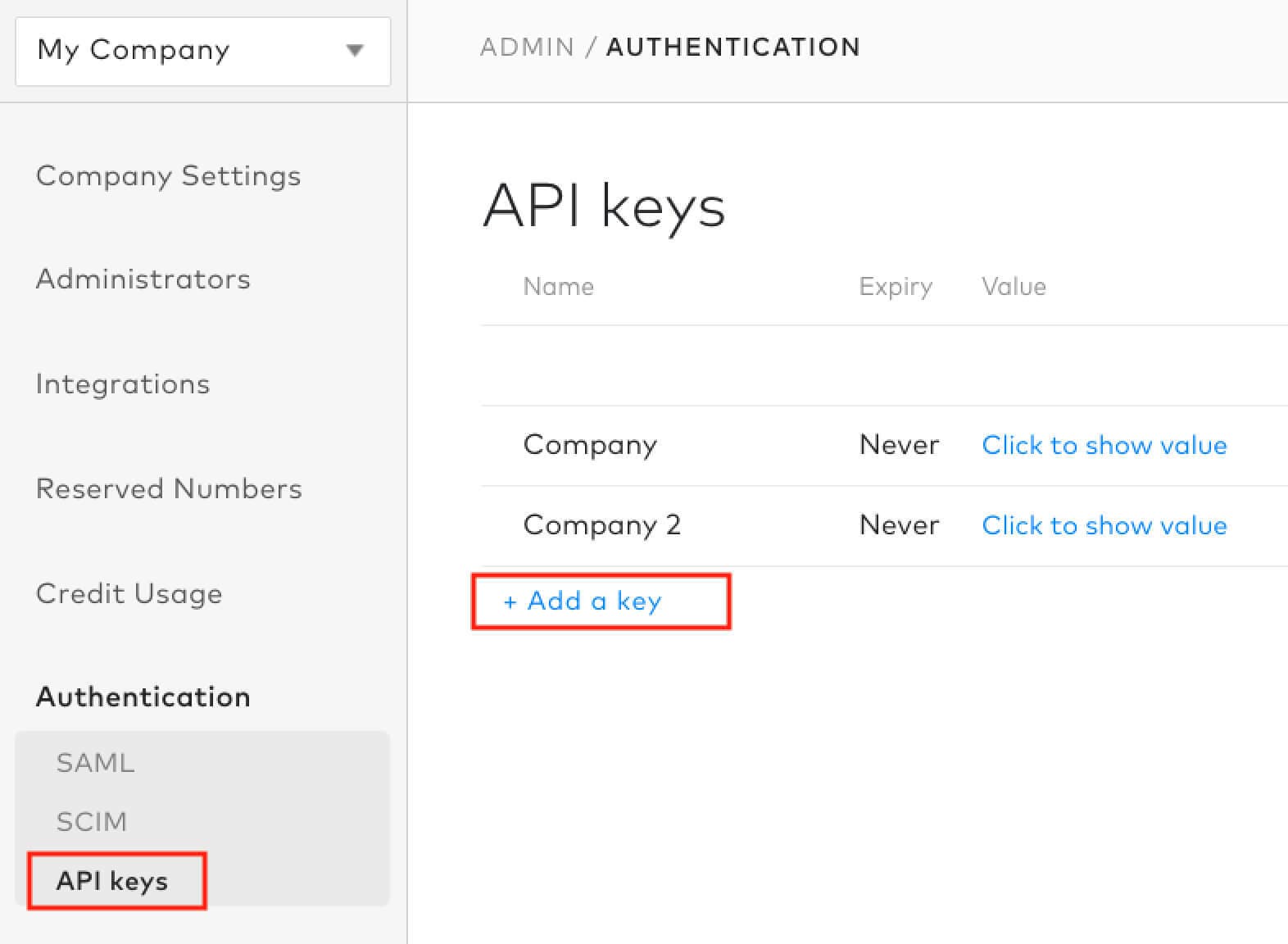Select API keys in the sidebar
Viewport: 1288px width, 944px height.
coord(112,881)
